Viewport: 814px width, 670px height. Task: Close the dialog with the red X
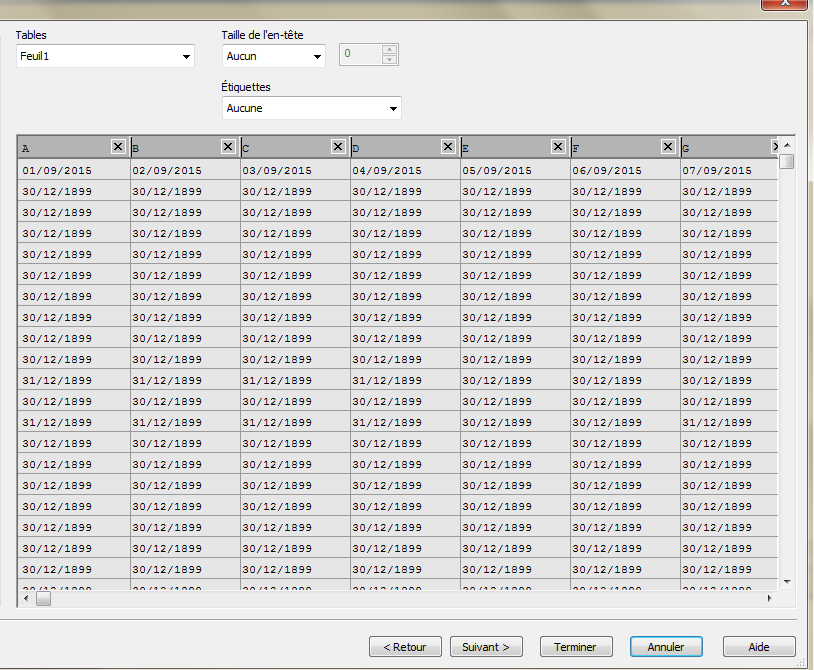pos(785,4)
